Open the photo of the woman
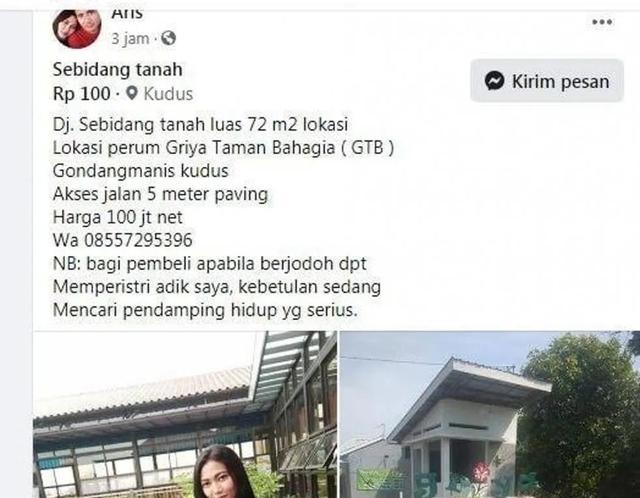This screenshot has width=640, height=498. click(185, 414)
